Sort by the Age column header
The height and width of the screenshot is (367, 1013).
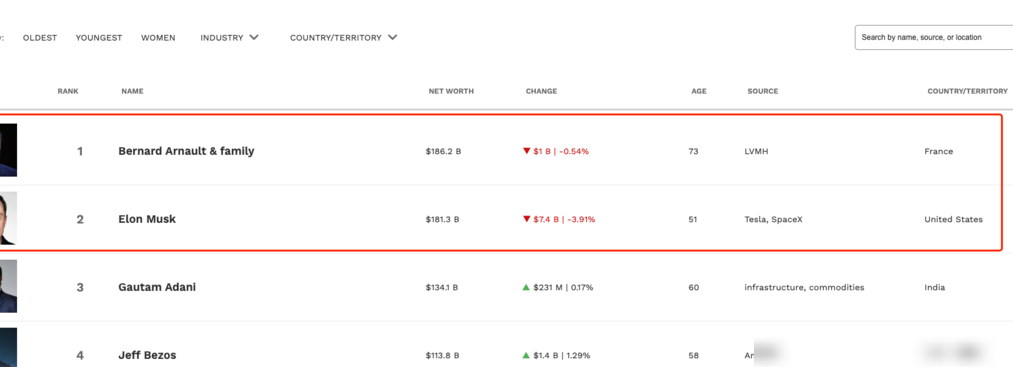[699, 91]
